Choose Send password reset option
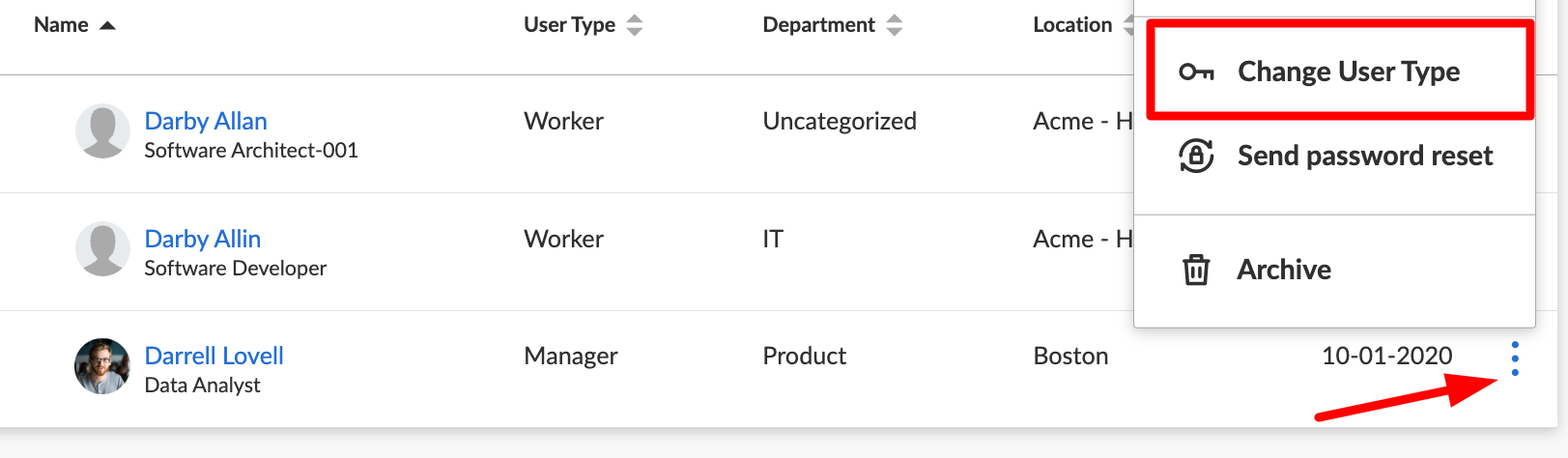 [x=1364, y=156]
